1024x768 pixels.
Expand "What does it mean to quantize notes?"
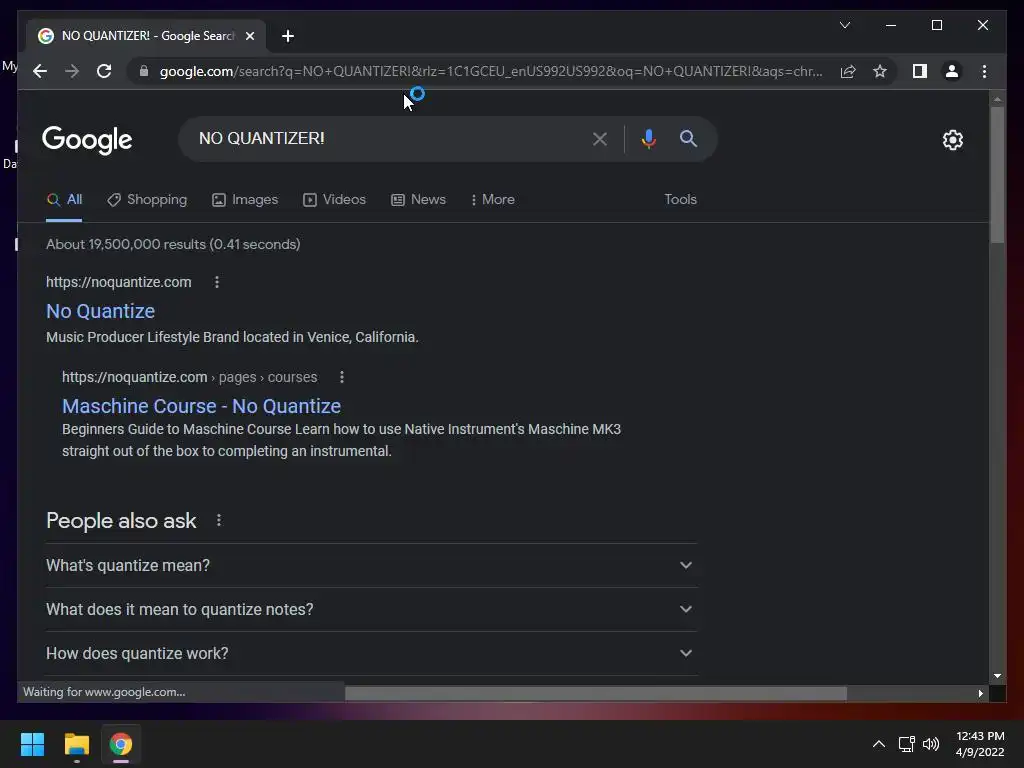tap(371, 609)
